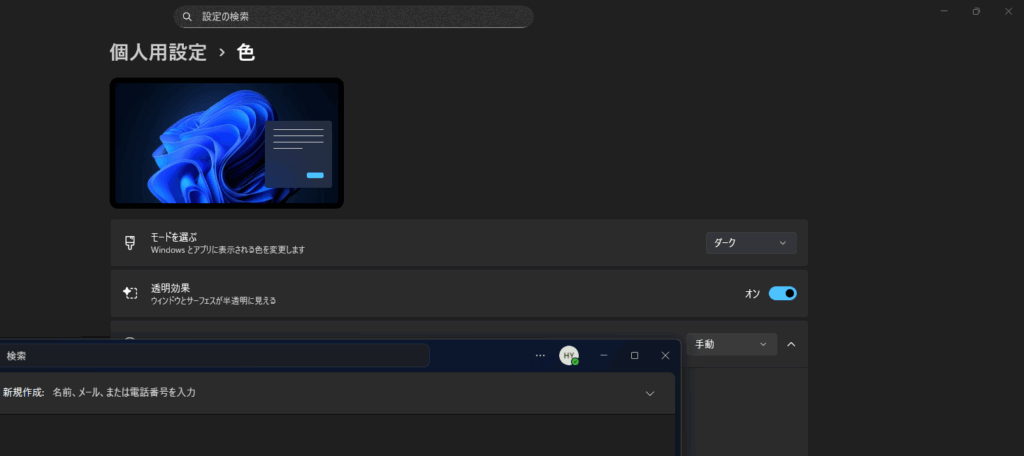Turn off the 透明効果 toggle switch
The width and height of the screenshot is (1024, 456).
[782, 293]
